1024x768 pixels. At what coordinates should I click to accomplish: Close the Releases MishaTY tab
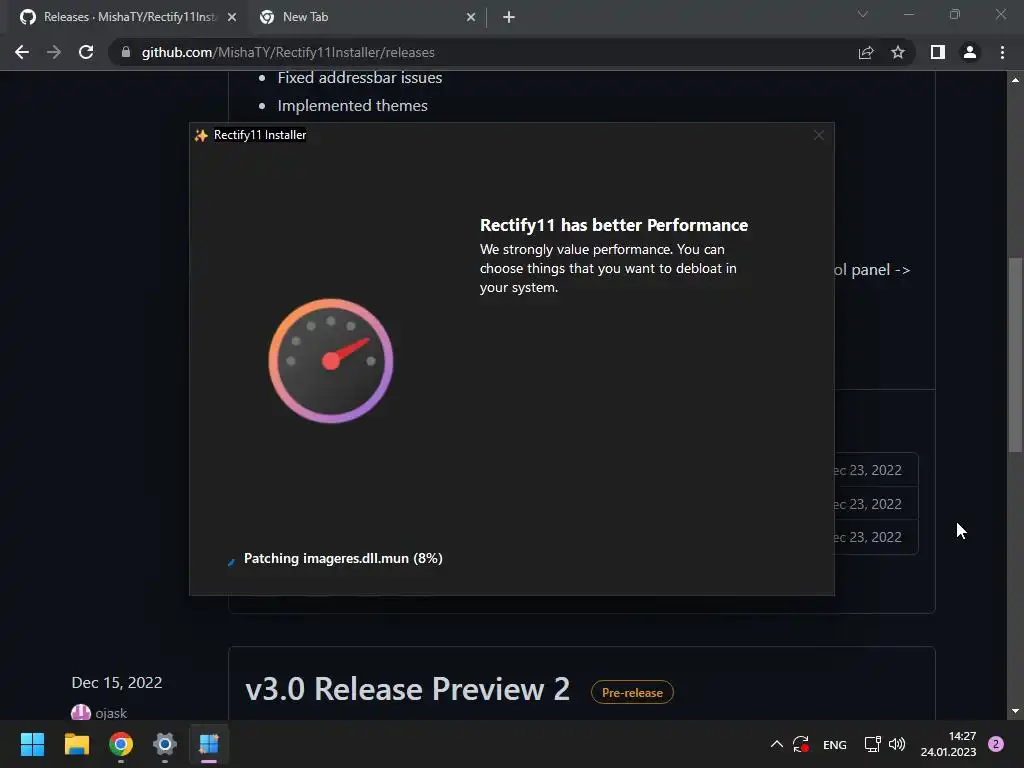[x=232, y=17]
